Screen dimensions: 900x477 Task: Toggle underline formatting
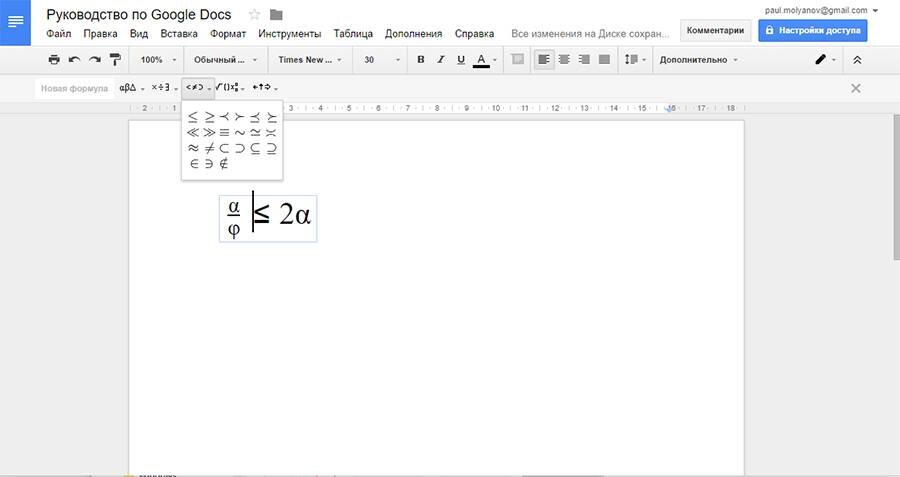pyautogui.click(x=461, y=59)
